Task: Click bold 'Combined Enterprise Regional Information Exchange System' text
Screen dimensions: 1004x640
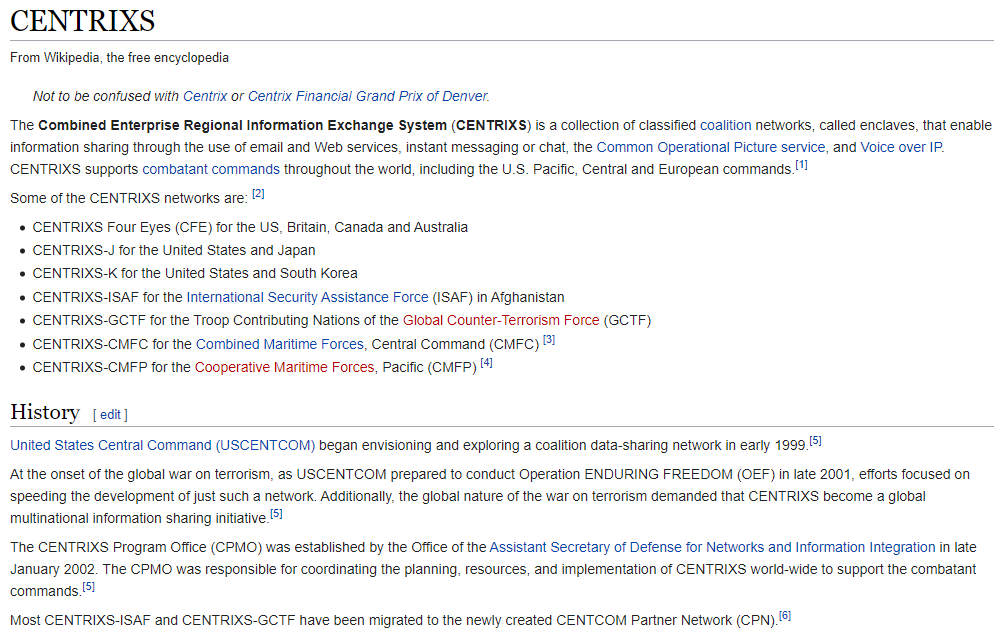Action: (242, 125)
